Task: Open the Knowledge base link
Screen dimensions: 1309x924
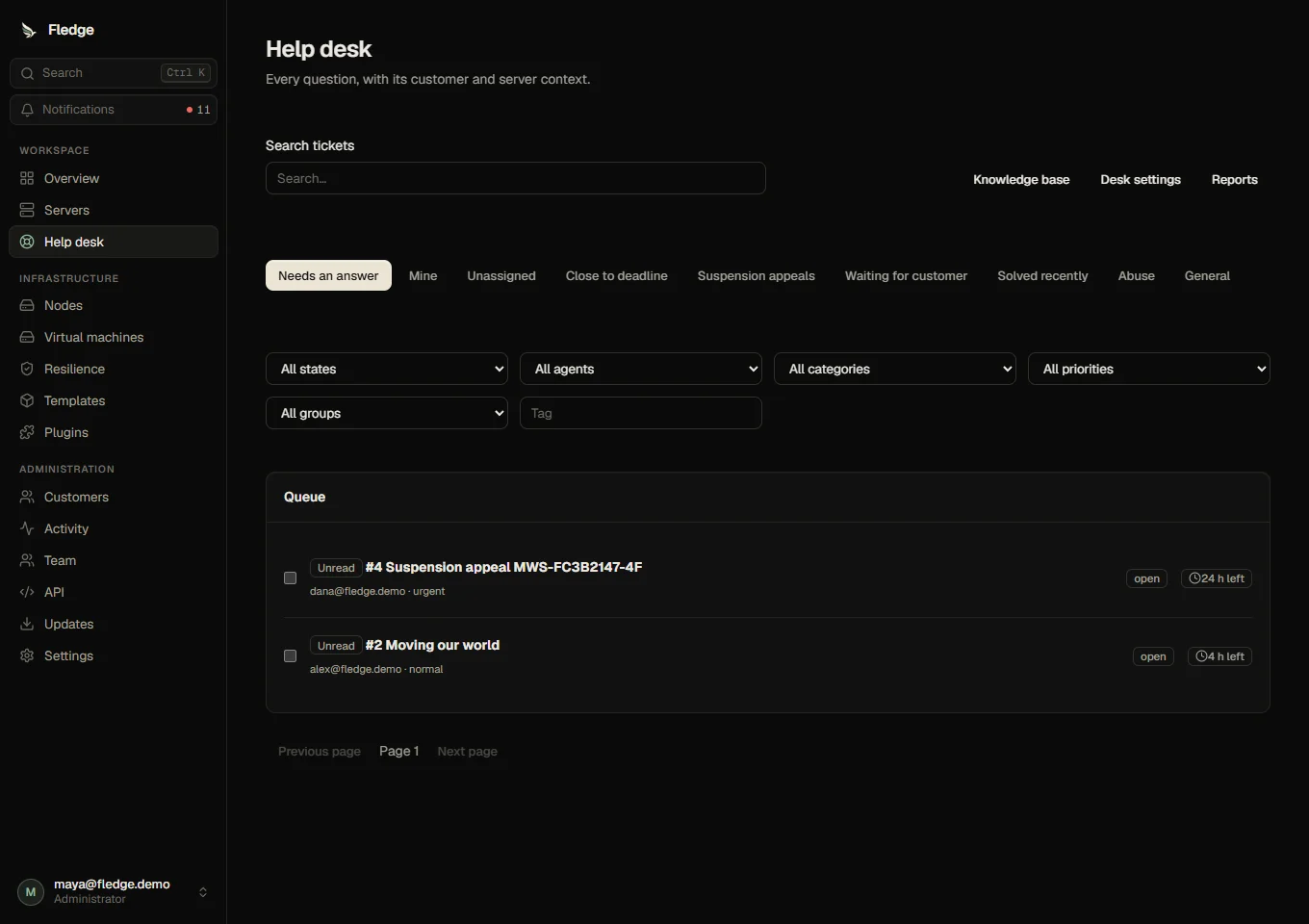Action: click(1021, 180)
